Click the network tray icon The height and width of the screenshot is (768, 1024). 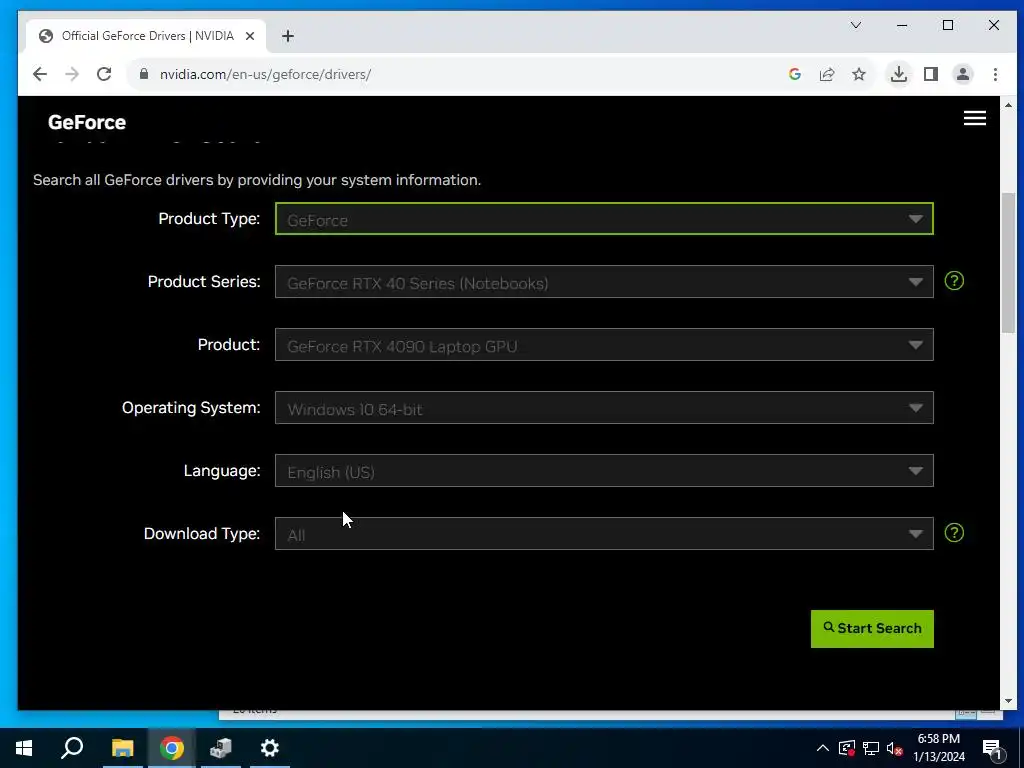click(871, 748)
